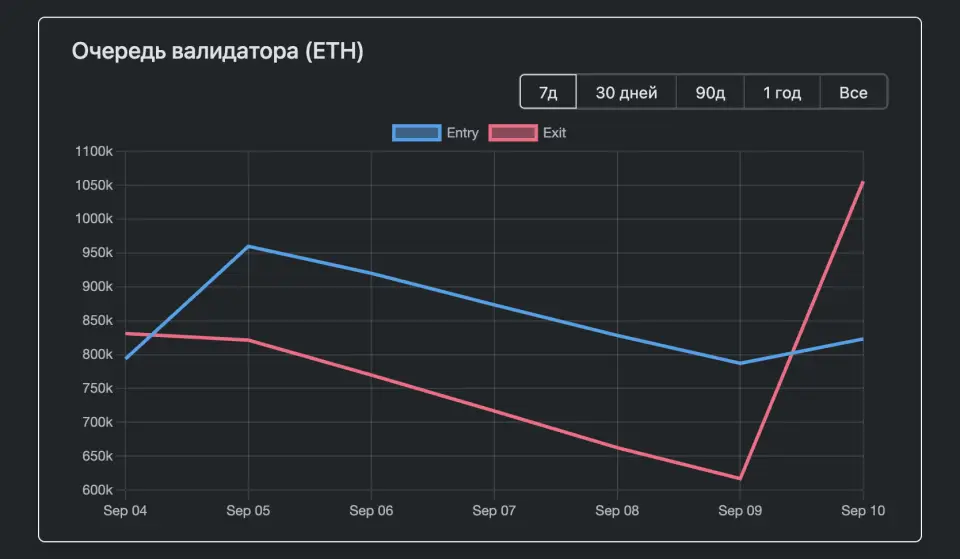Click the blue Entry legend swatch
This screenshot has height=559, width=960.
[416, 132]
